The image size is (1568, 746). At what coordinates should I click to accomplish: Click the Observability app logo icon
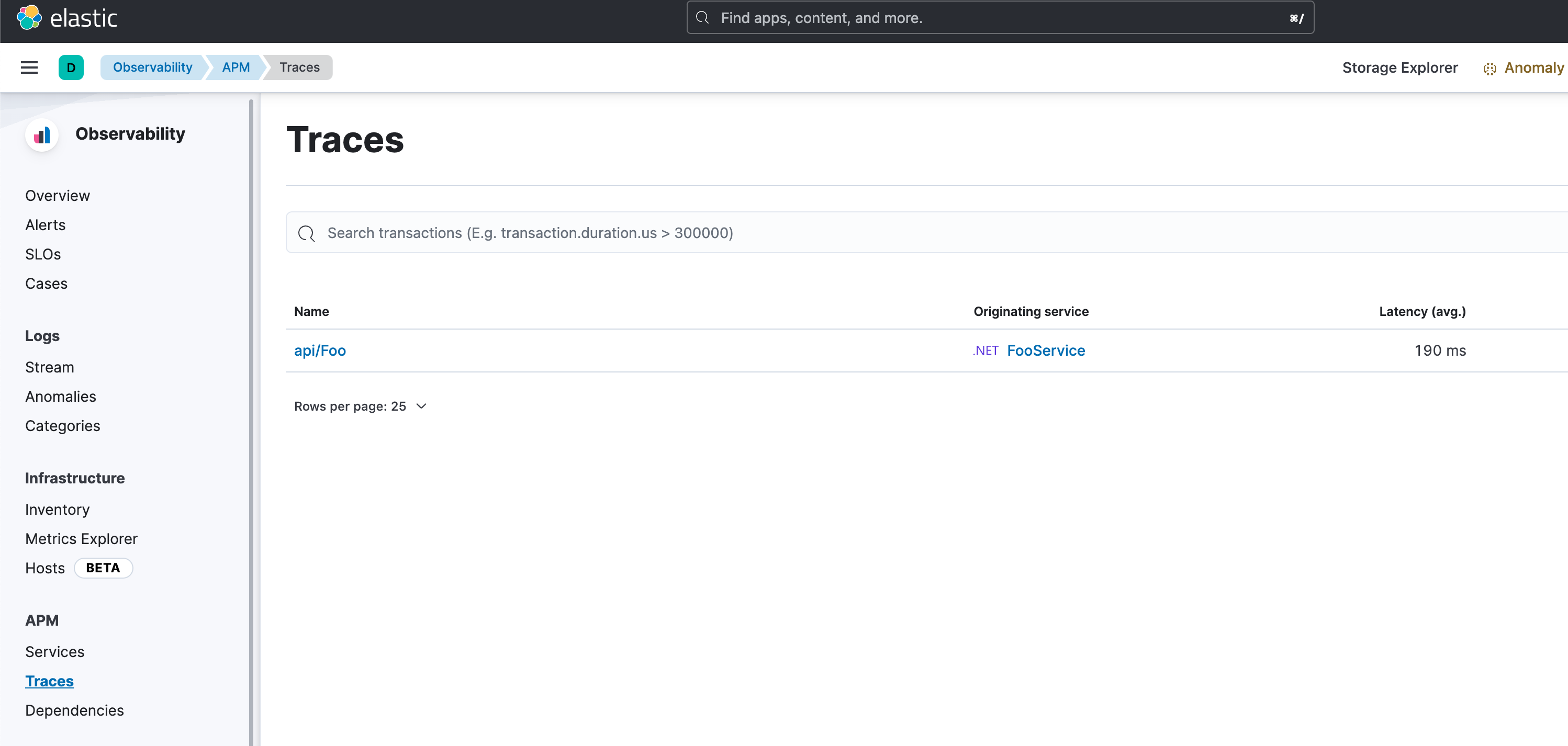[42, 134]
